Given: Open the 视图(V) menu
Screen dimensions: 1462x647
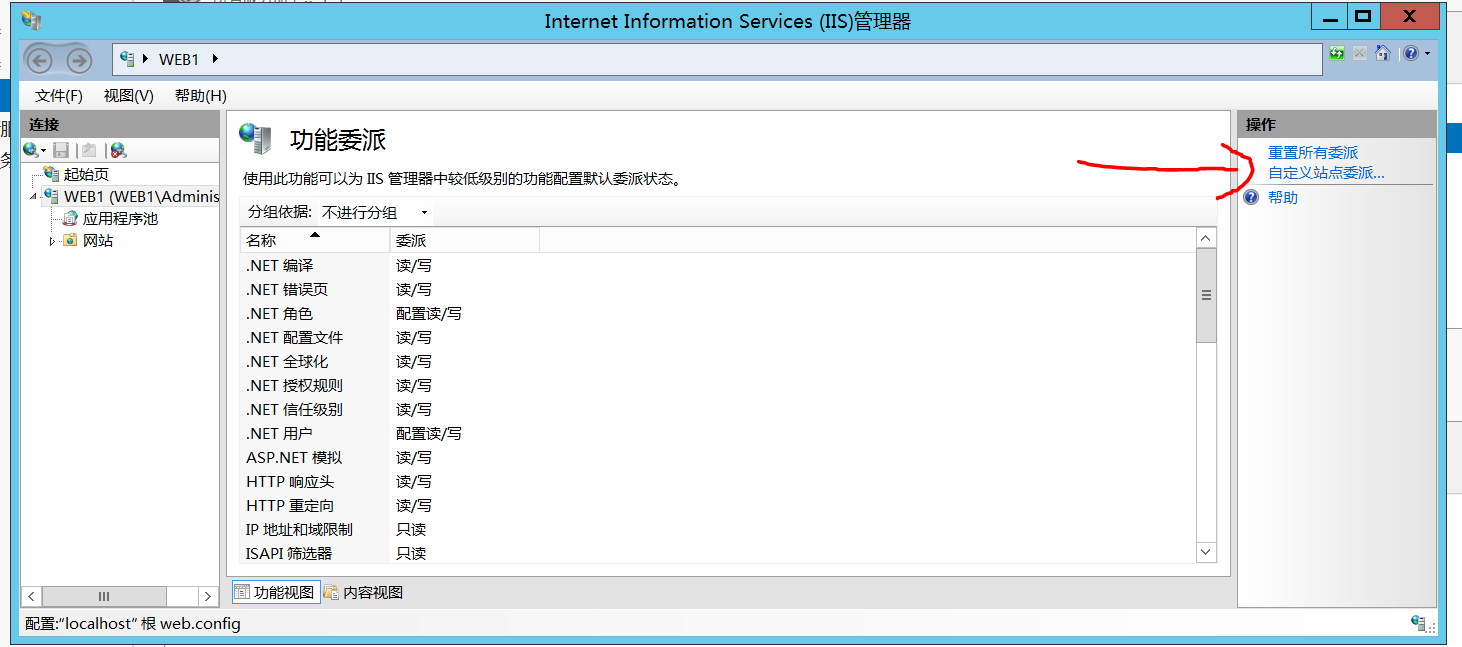Looking at the screenshot, I should pyautogui.click(x=129, y=96).
